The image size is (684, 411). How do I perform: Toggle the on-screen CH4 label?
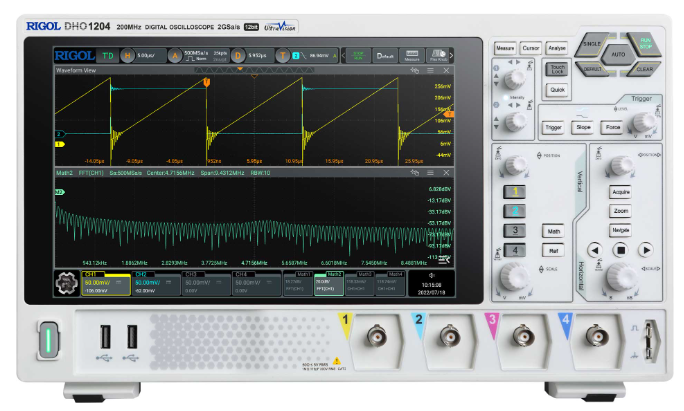pos(241,274)
